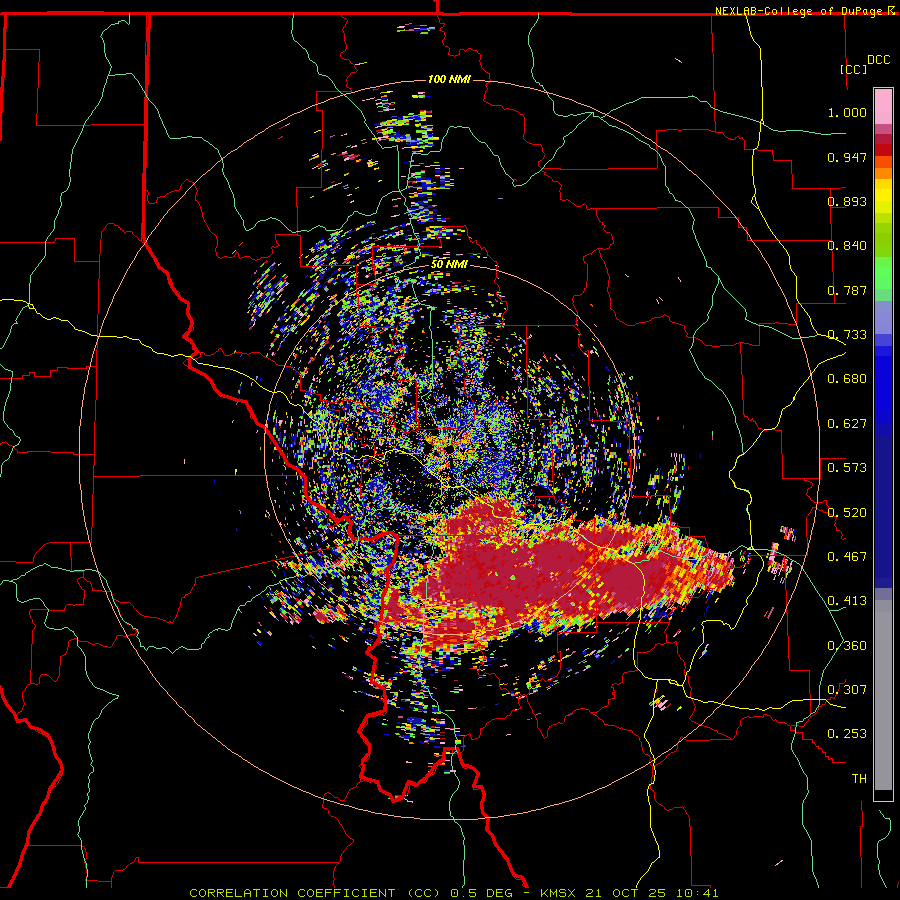This screenshot has height=900, width=900.
Task: Click the 0.680 legend value
Action: pyautogui.click(x=847, y=379)
